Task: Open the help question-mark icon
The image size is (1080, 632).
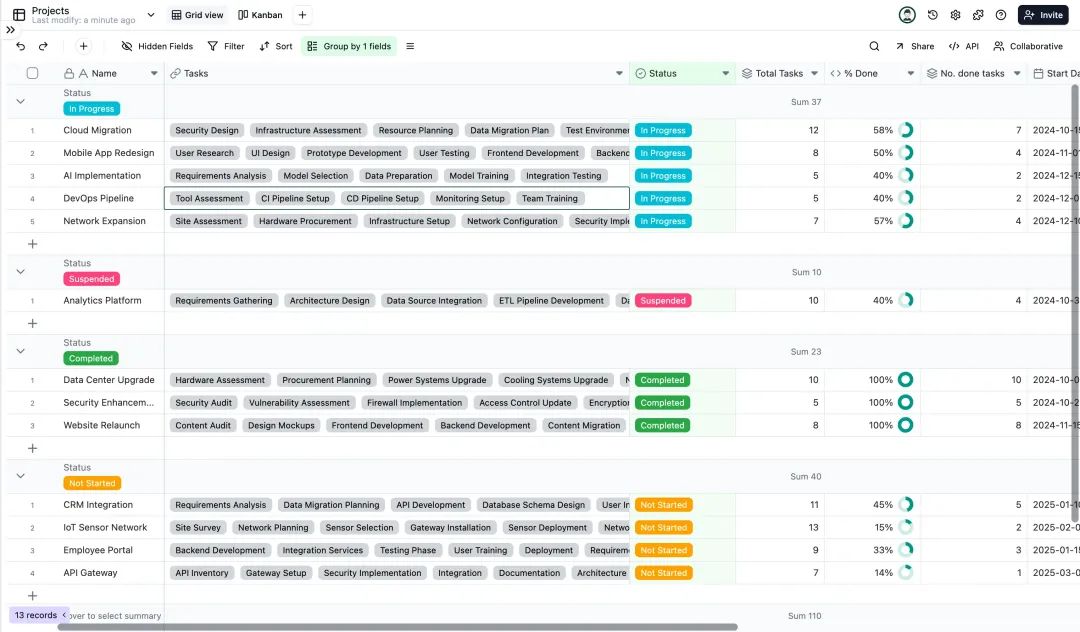Action: click(1000, 15)
